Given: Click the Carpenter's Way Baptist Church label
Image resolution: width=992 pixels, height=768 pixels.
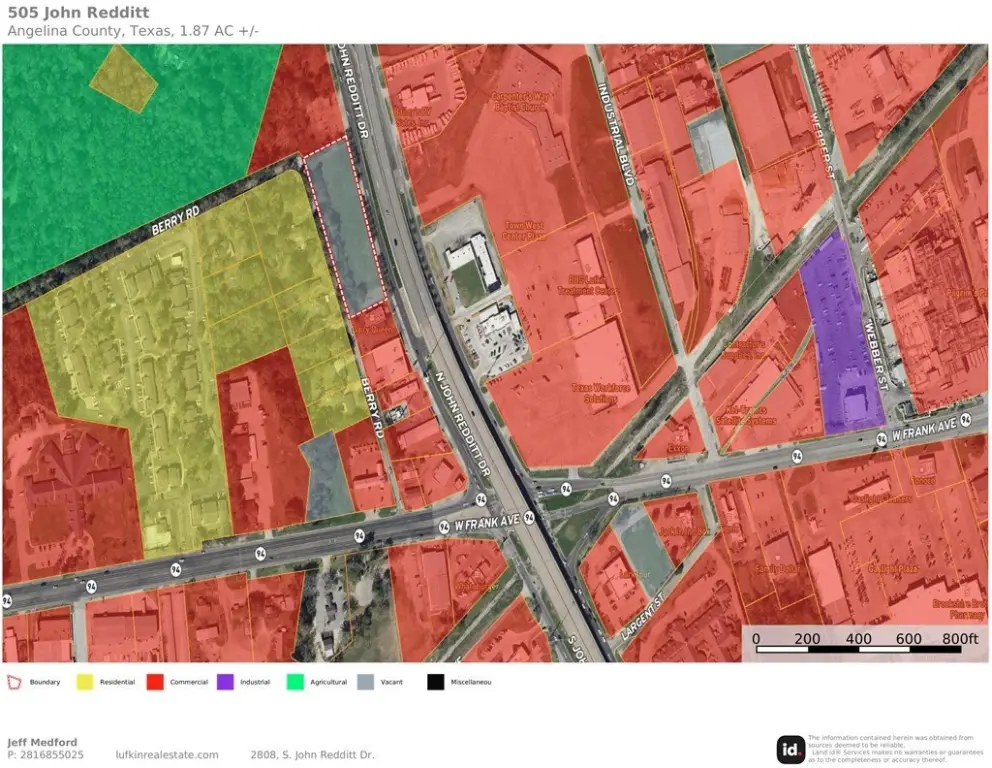Looking at the screenshot, I should pos(520,103).
